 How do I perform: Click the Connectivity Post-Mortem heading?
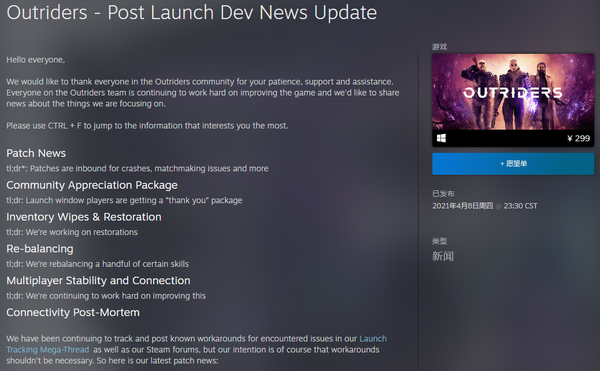tap(73, 312)
